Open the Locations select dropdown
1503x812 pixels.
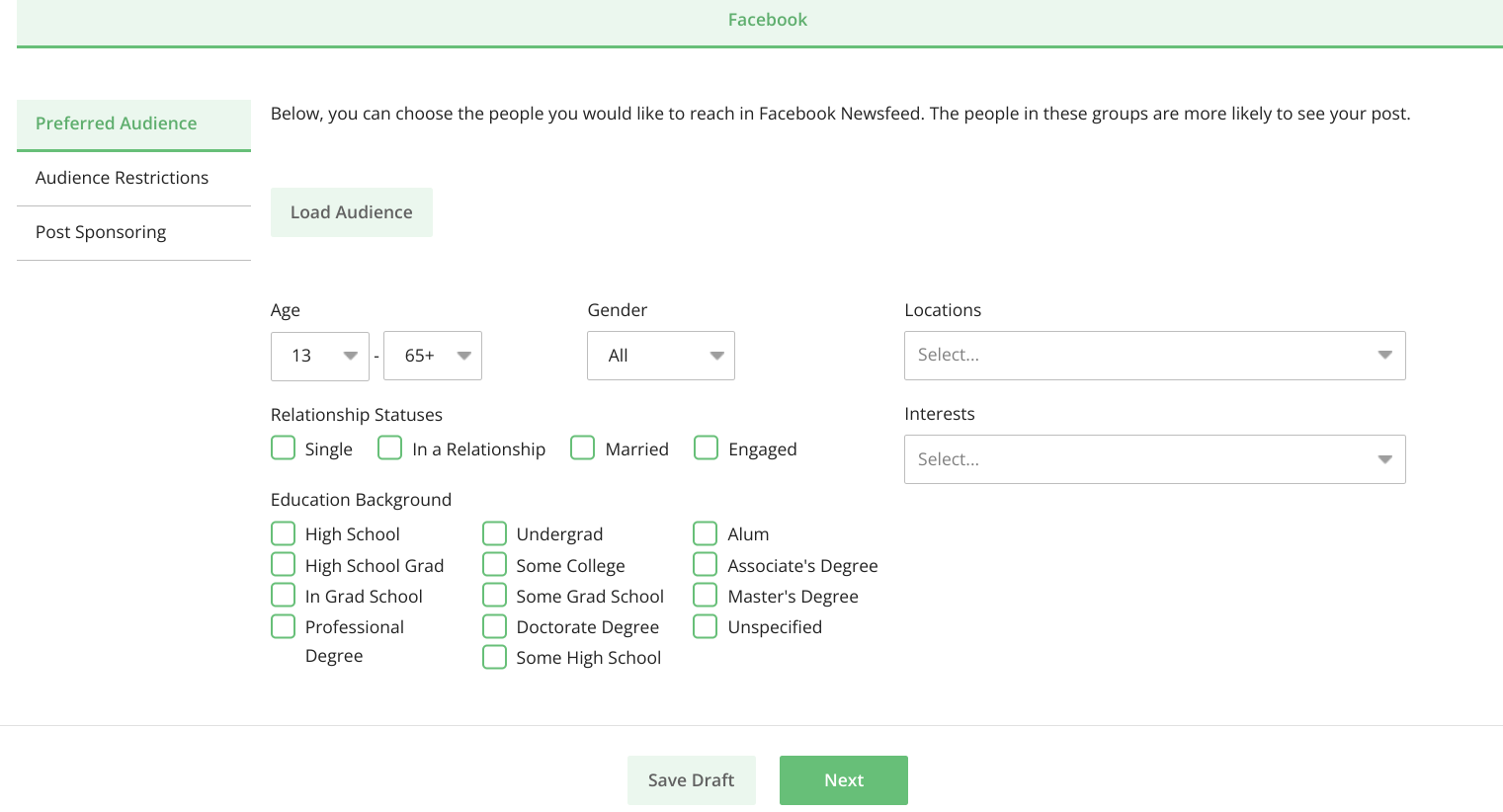coord(1155,356)
